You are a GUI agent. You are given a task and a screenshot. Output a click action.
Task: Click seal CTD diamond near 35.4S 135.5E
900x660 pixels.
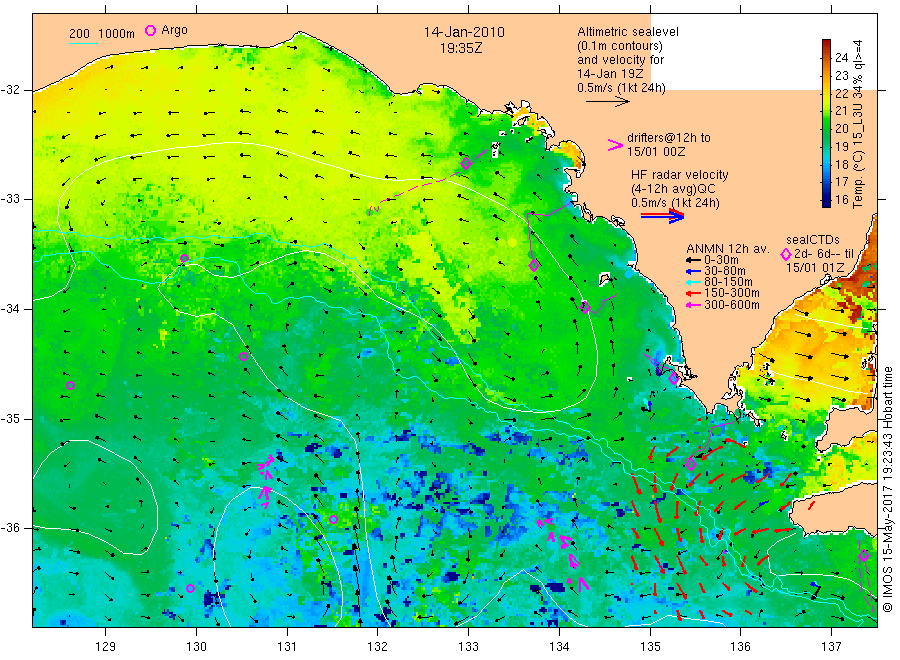(691, 464)
